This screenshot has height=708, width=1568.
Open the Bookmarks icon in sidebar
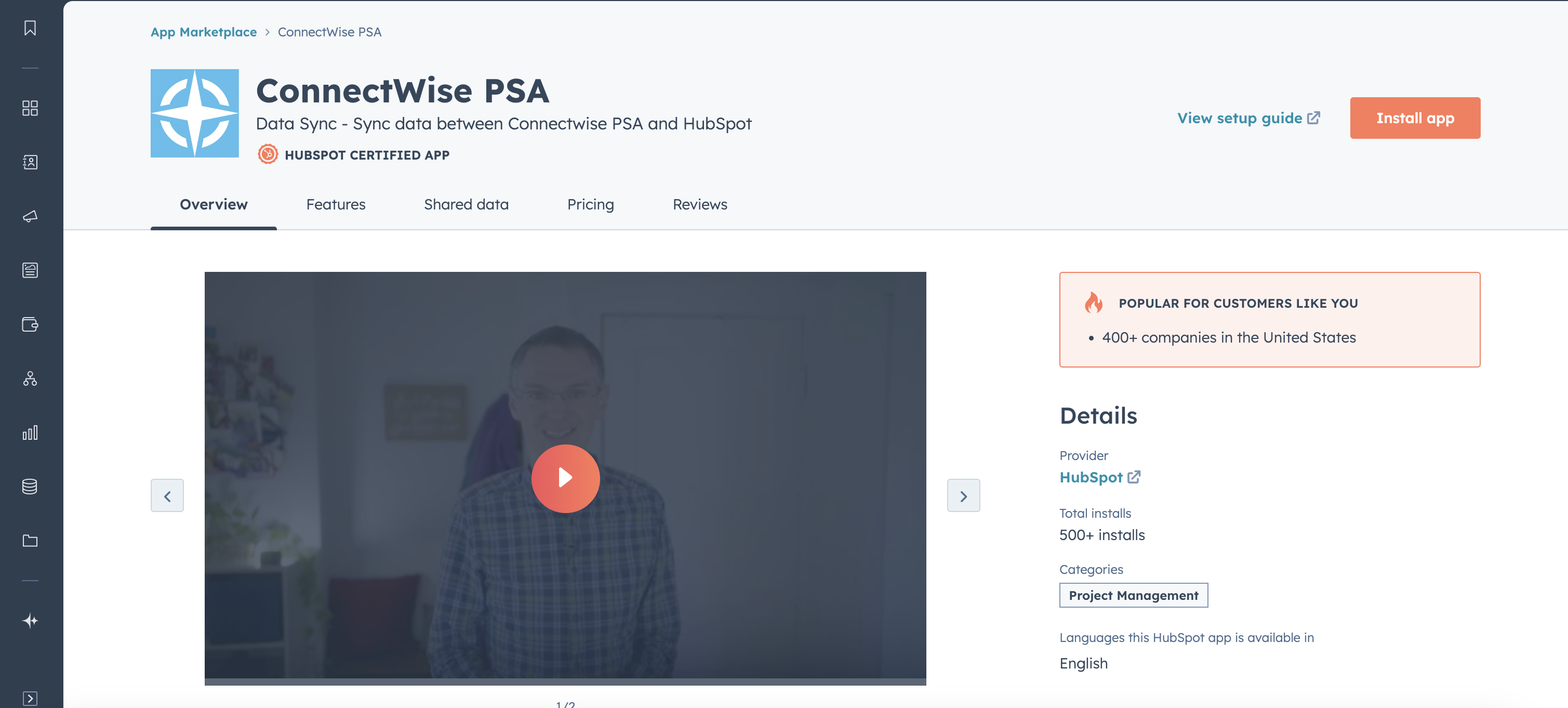coord(30,28)
